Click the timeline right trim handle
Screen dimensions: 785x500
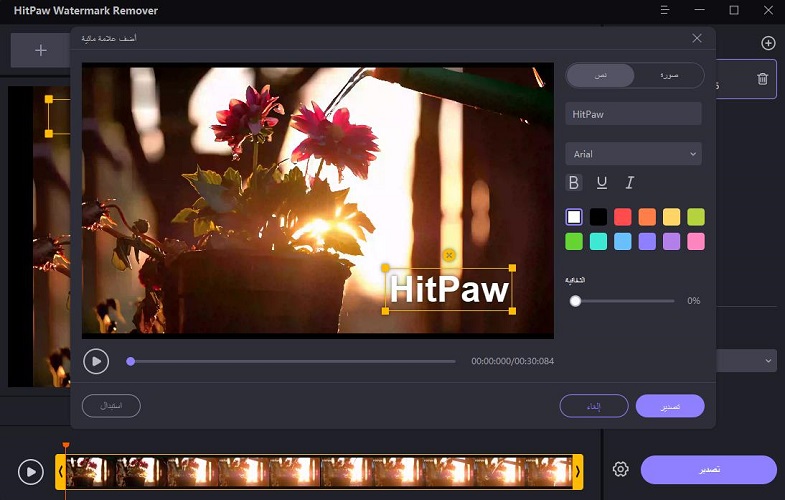click(x=578, y=471)
